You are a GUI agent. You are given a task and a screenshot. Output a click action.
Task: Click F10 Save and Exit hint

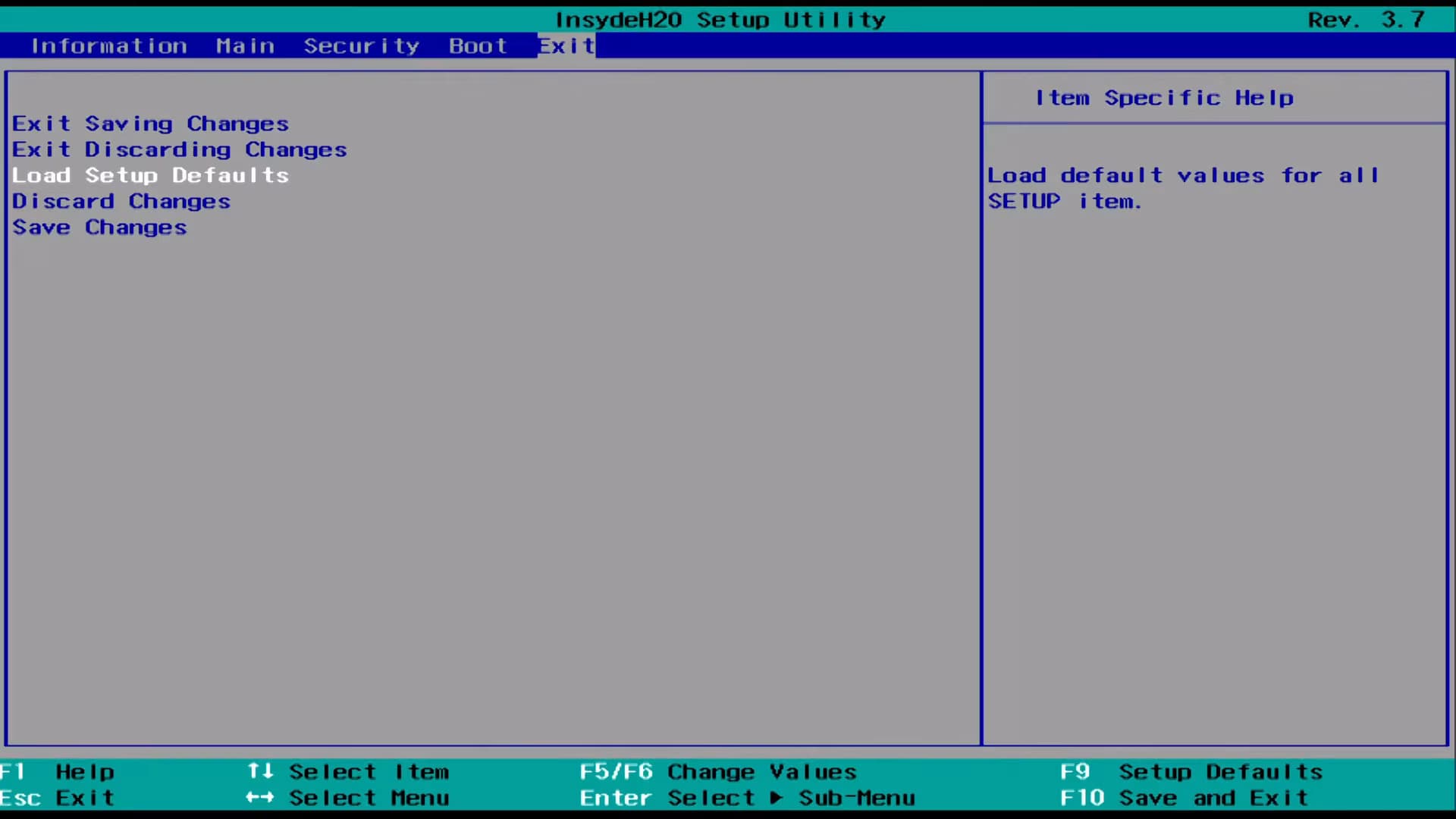[x=1184, y=798]
